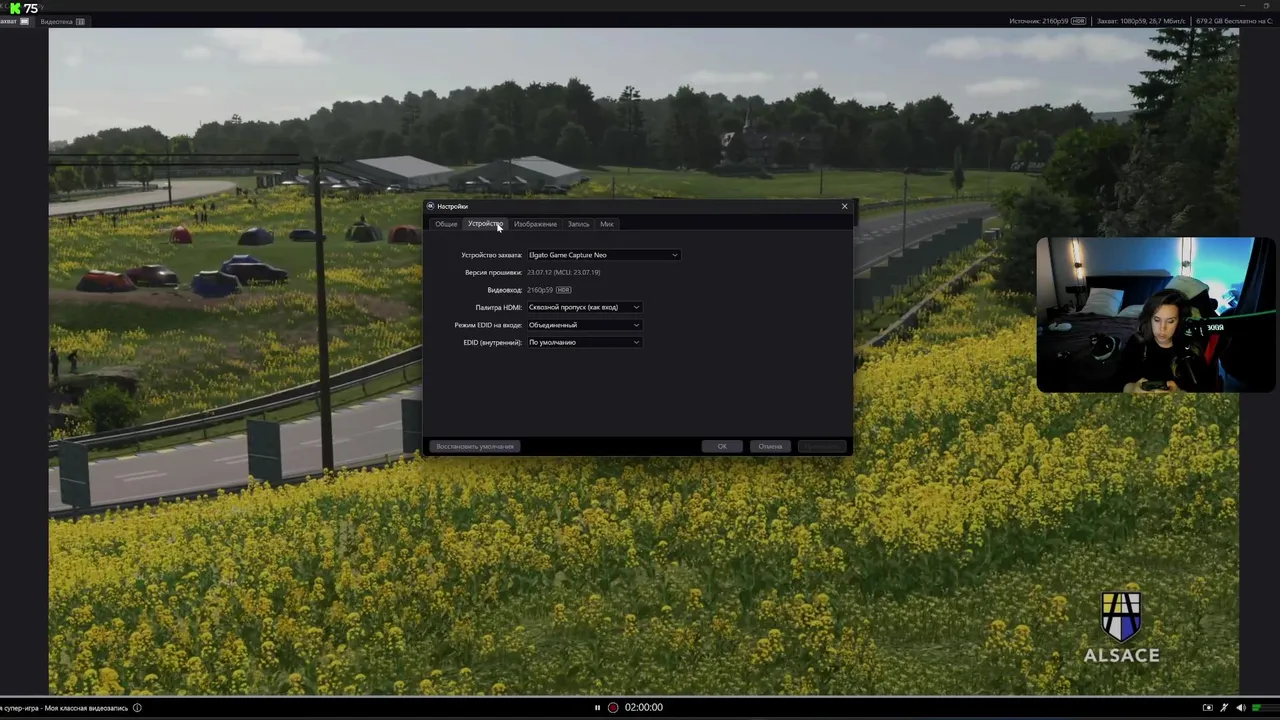Click the free disk space indicator
The height and width of the screenshot is (720, 1280).
[1234, 21]
